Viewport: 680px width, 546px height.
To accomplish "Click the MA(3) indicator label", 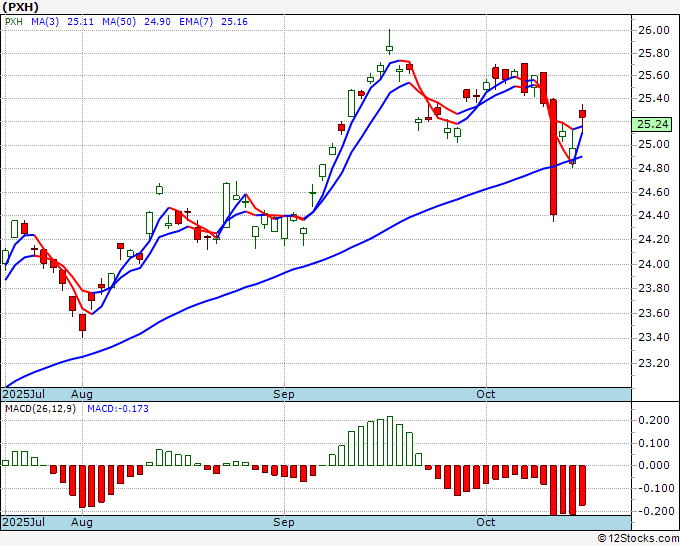I will (x=45, y=22).
